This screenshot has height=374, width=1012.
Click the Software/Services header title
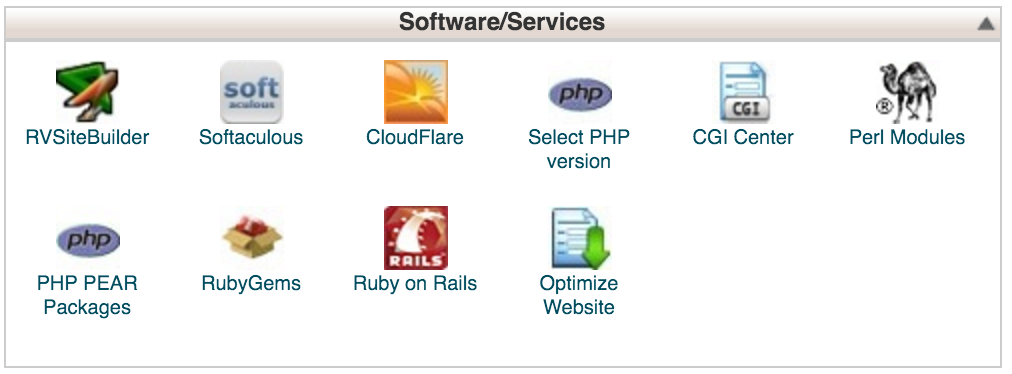pyautogui.click(x=501, y=22)
